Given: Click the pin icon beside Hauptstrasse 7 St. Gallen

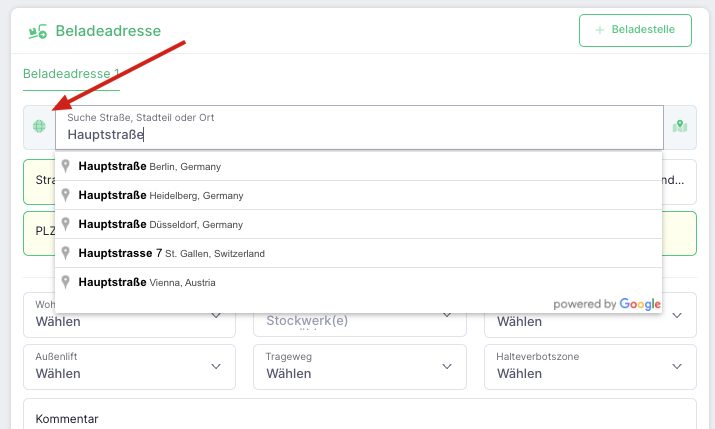Looking at the screenshot, I should pyautogui.click(x=66, y=253).
